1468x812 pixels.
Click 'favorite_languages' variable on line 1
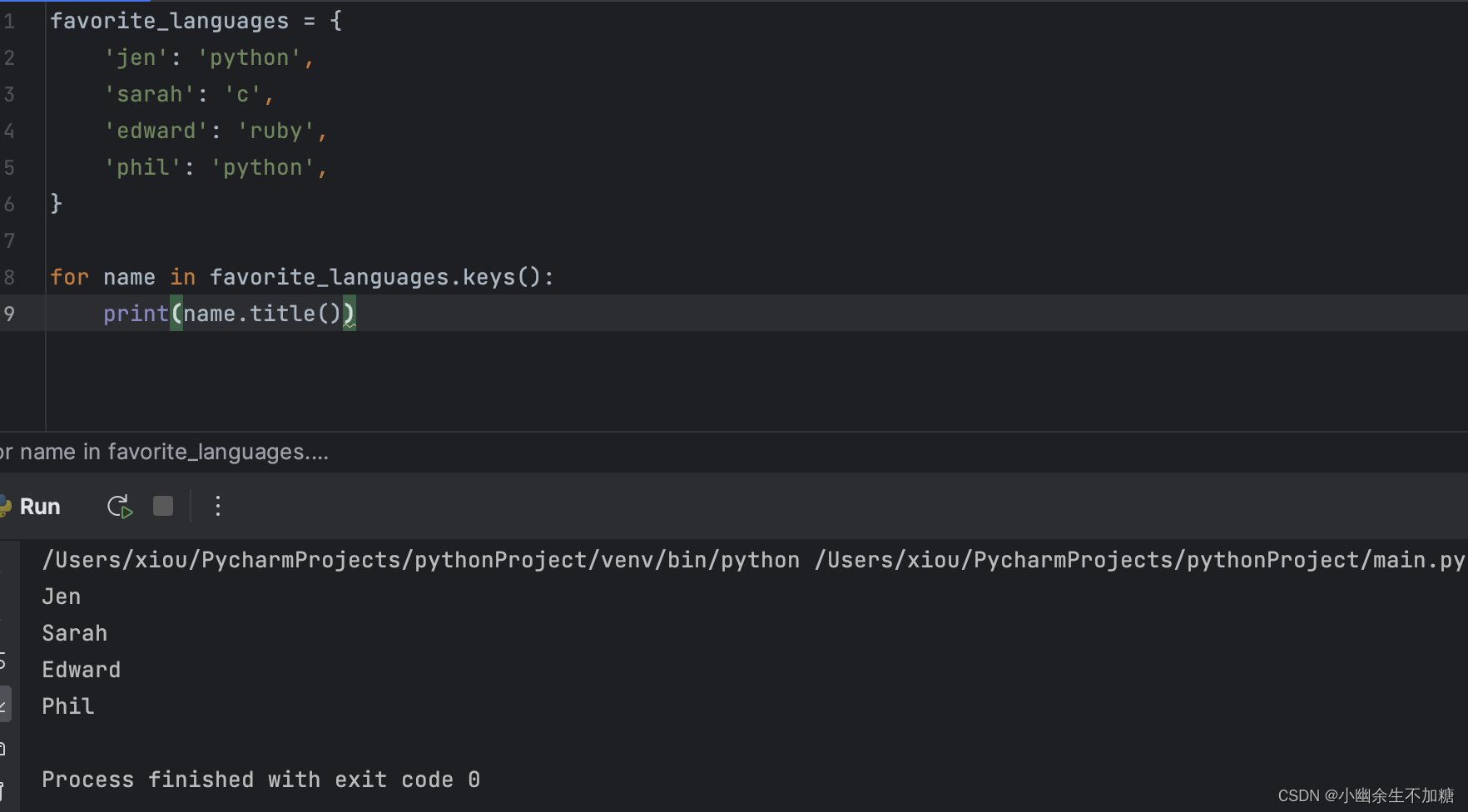point(170,21)
